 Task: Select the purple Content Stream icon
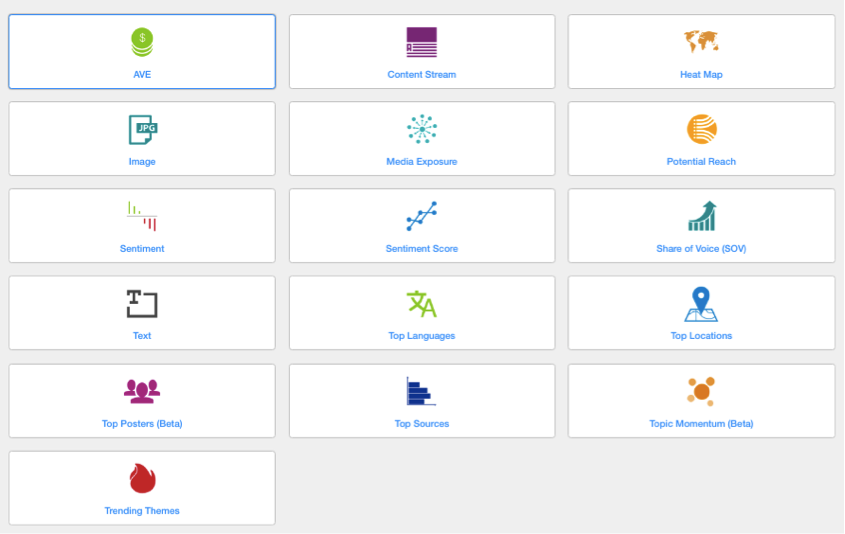421,42
